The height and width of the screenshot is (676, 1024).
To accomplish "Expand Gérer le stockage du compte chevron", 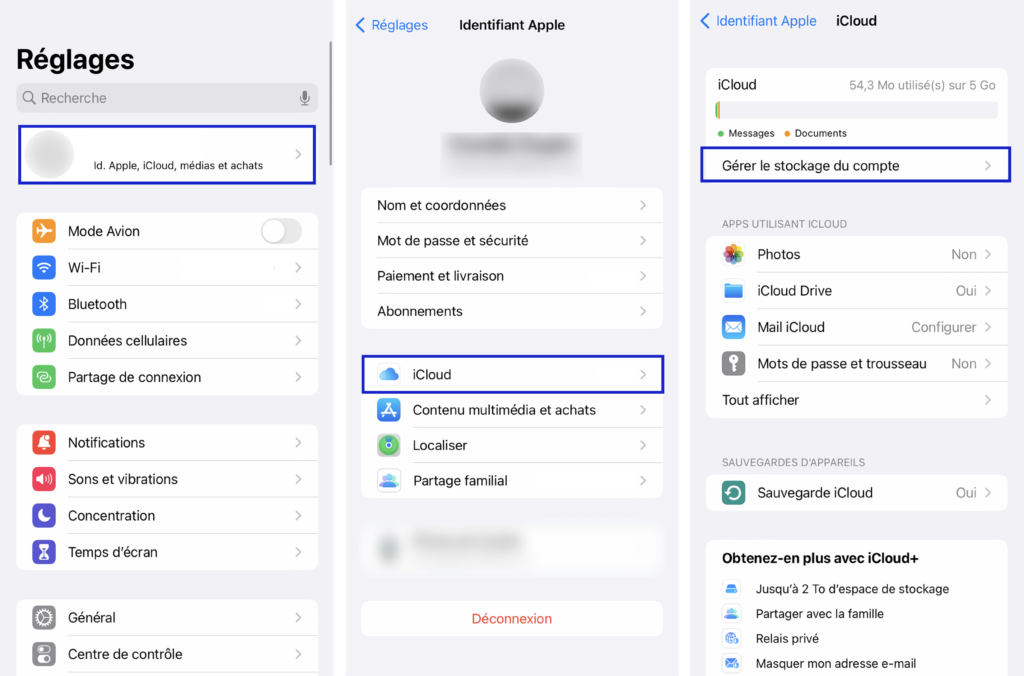I will (988, 166).
